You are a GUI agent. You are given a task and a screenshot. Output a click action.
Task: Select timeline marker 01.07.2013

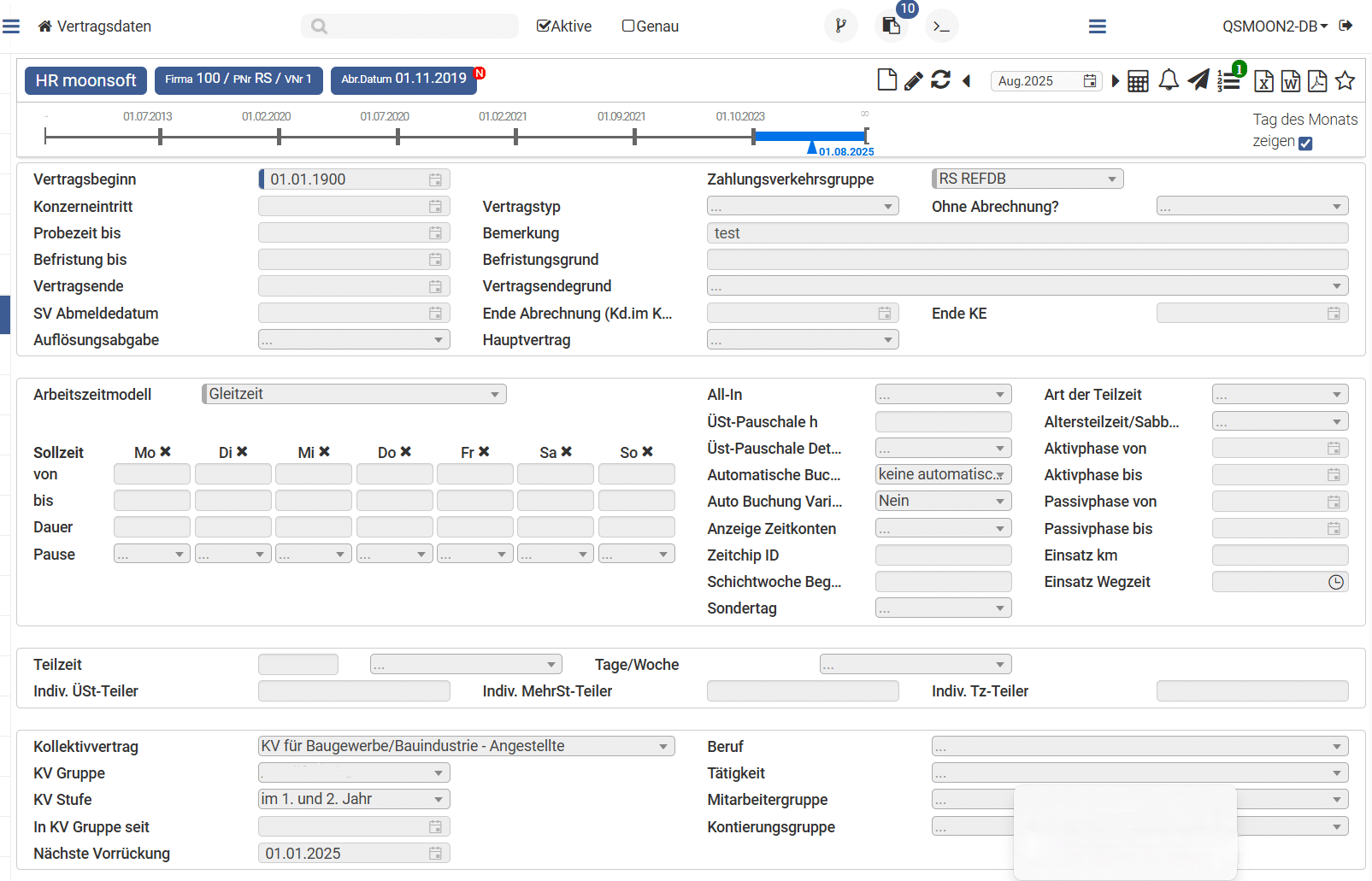pos(160,135)
